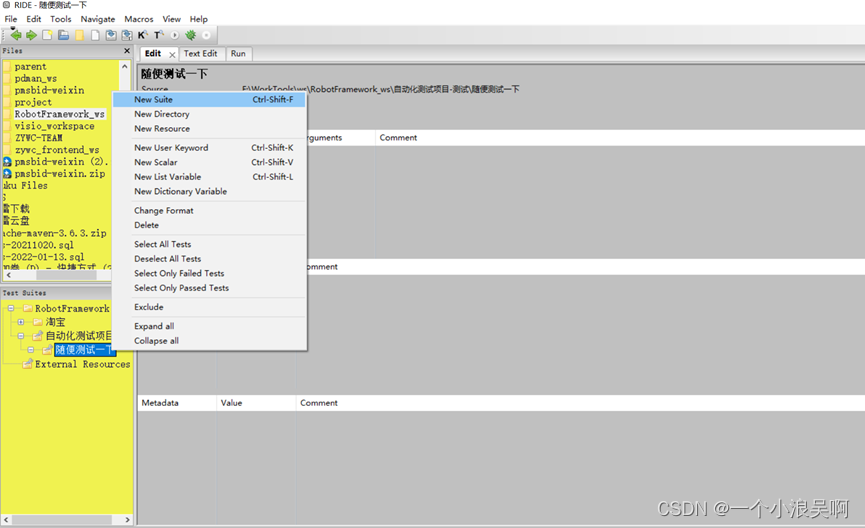This screenshot has height=528, width=865.
Task: Choose New List Variable menu entry
Action: (x=210, y=177)
